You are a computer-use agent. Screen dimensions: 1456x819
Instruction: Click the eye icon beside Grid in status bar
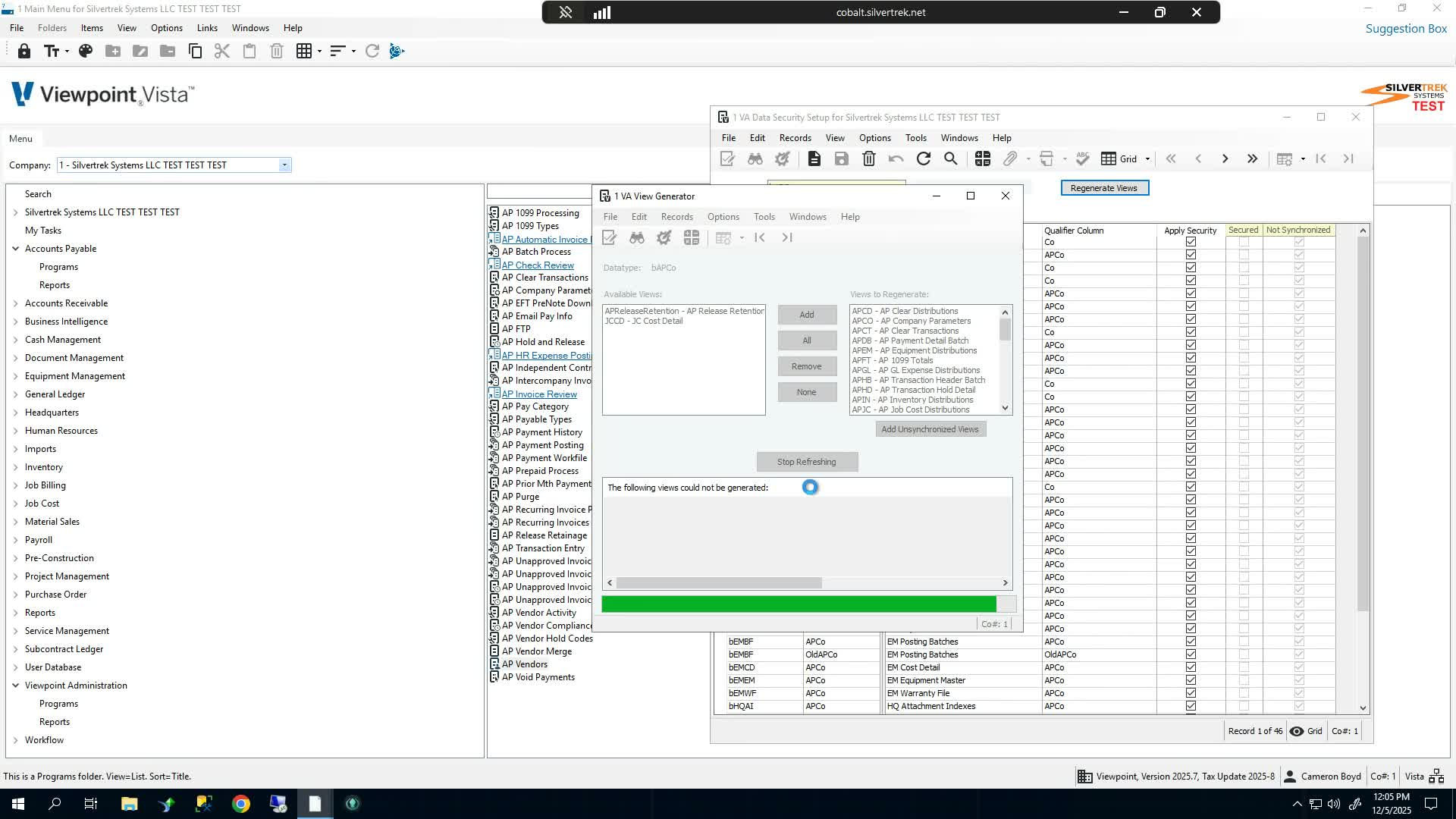point(1297,731)
